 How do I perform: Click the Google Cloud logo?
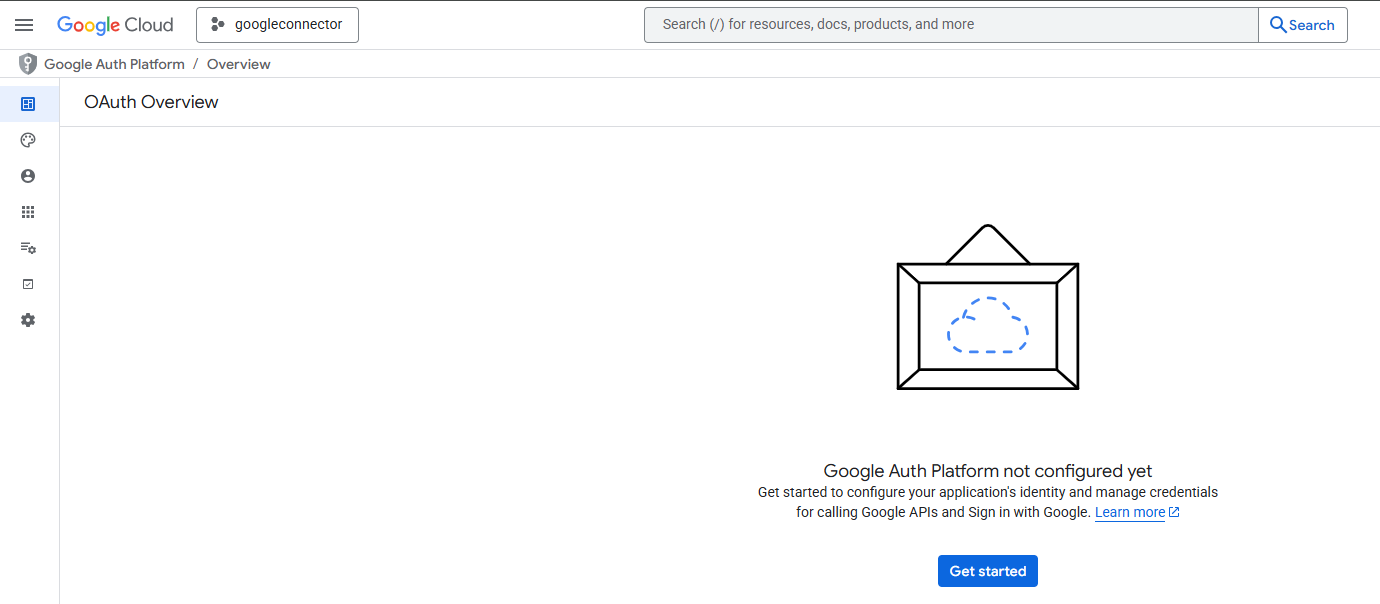point(115,25)
